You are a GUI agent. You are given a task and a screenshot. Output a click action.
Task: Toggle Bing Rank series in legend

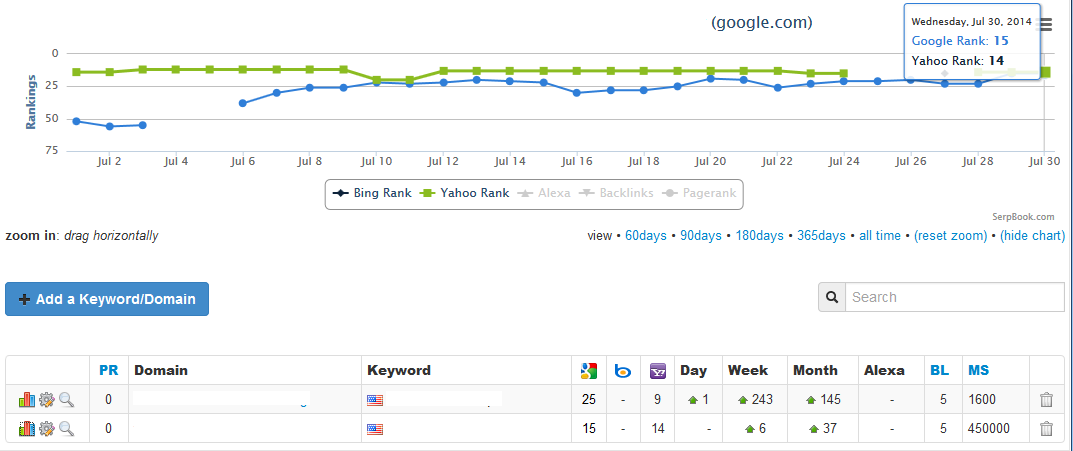click(372, 193)
